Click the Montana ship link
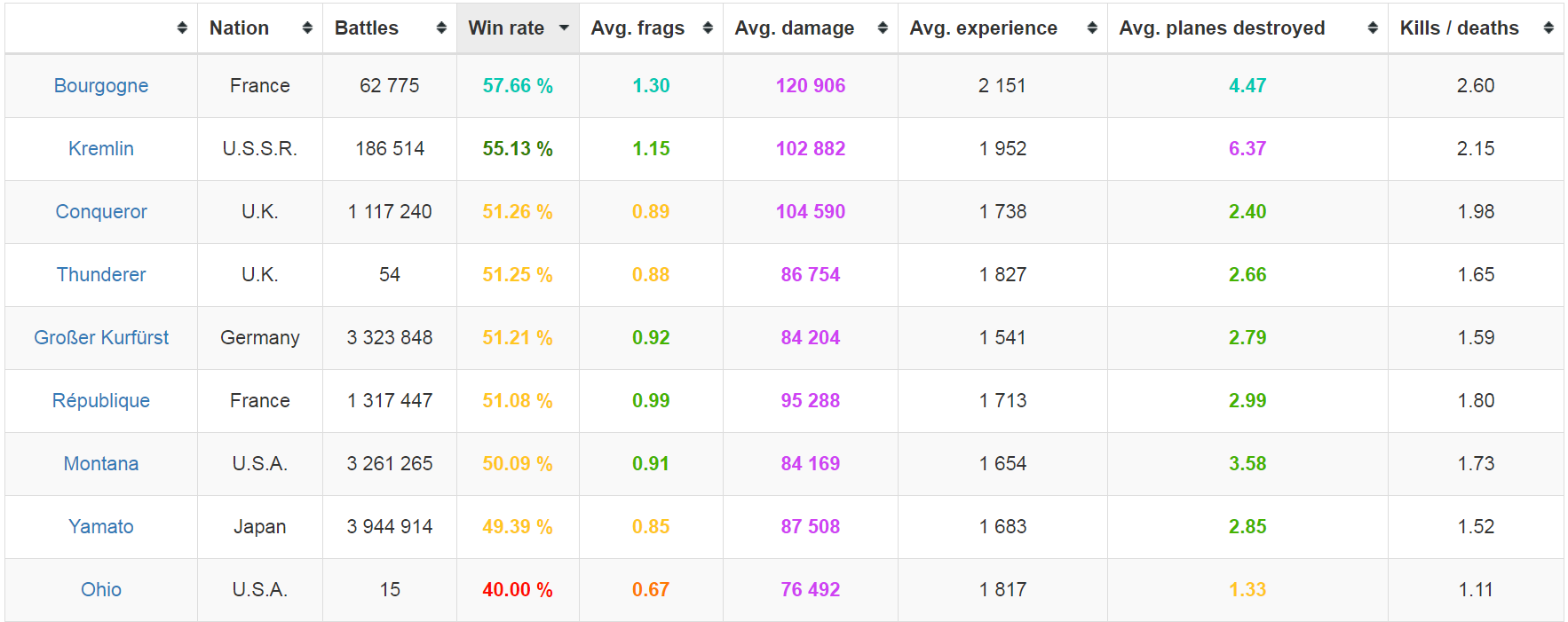The image size is (1568, 622). (101, 464)
